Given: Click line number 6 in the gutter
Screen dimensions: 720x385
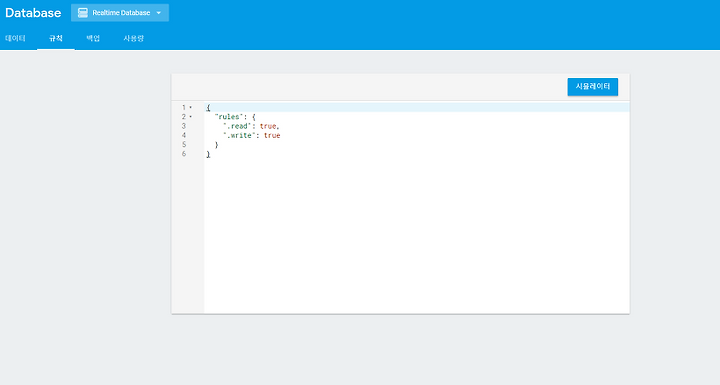Looking at the screenshot, I should [184, 153].
